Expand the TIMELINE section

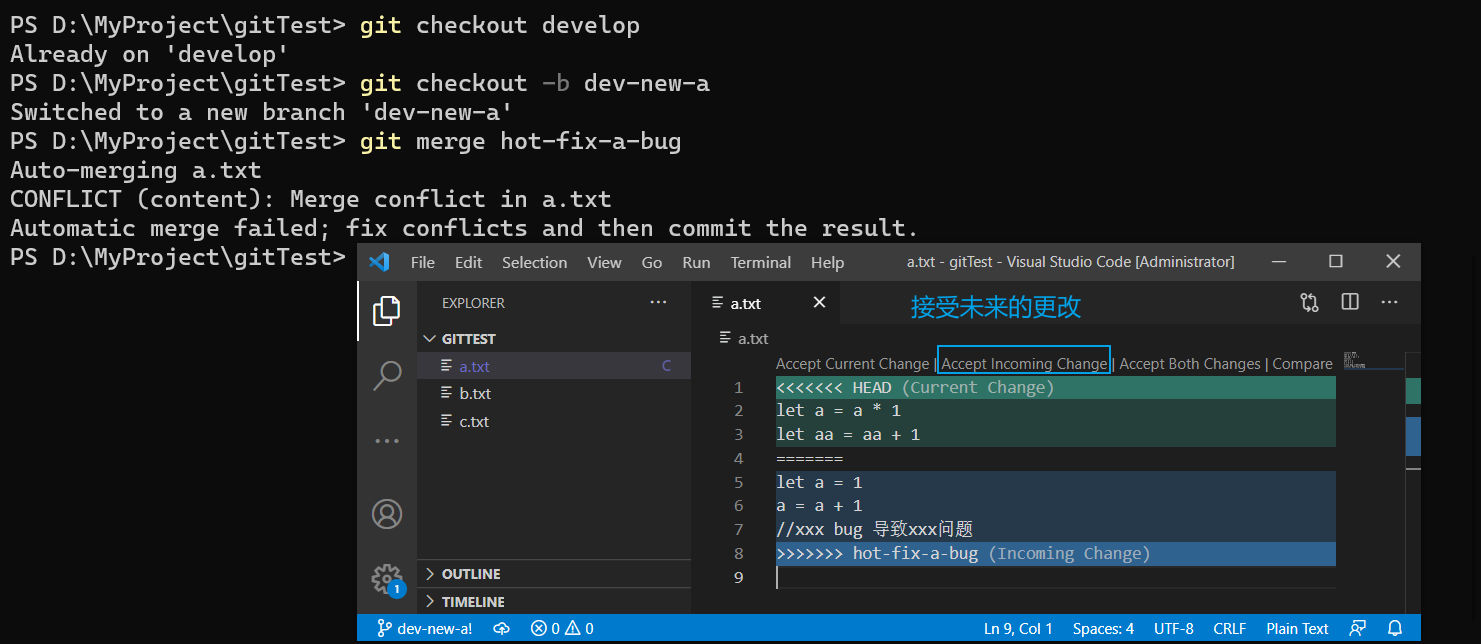click(473, 602)
